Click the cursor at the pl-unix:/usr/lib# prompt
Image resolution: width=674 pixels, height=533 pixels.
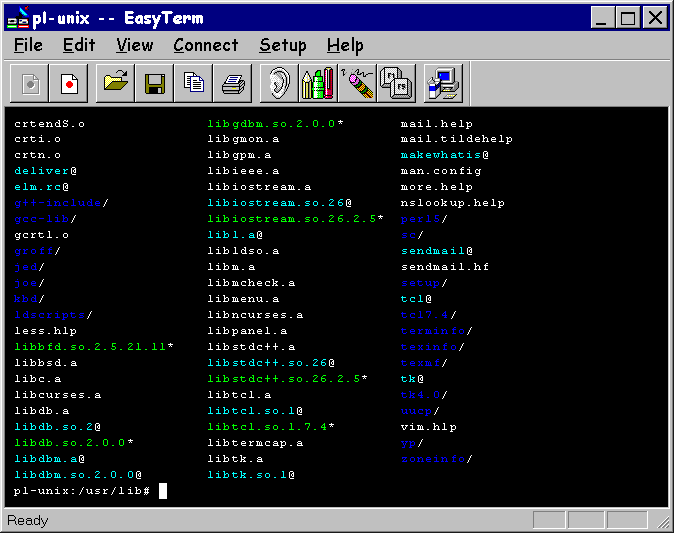pyautogui.click(x=163, y=491)
